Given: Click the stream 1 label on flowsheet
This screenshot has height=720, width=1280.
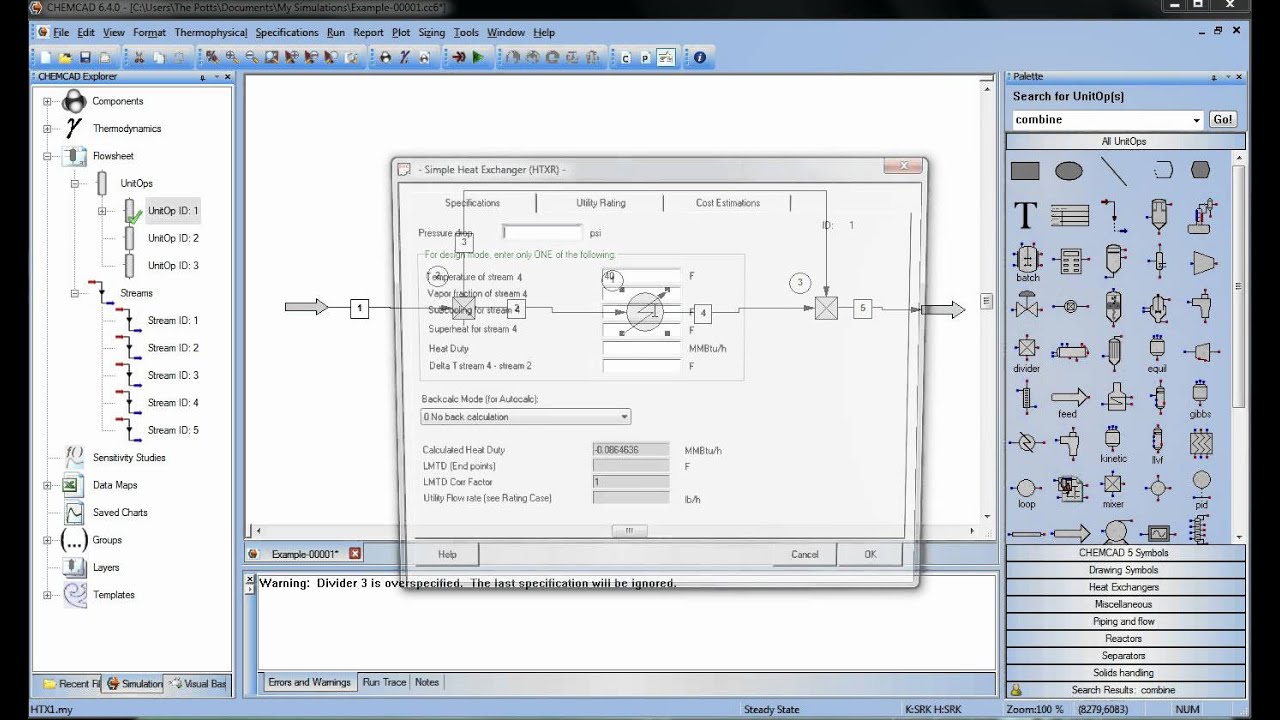Looking at the screenshot, I should pyautogui.click(x=360, y=308).
